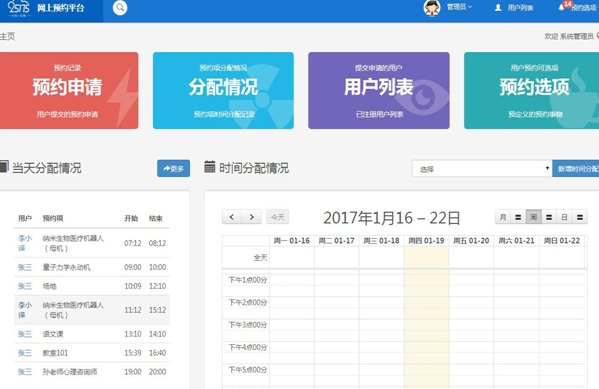Click the 预约项 column header
The width and height of the screenshot is (599, 389).
click(53, 218)
